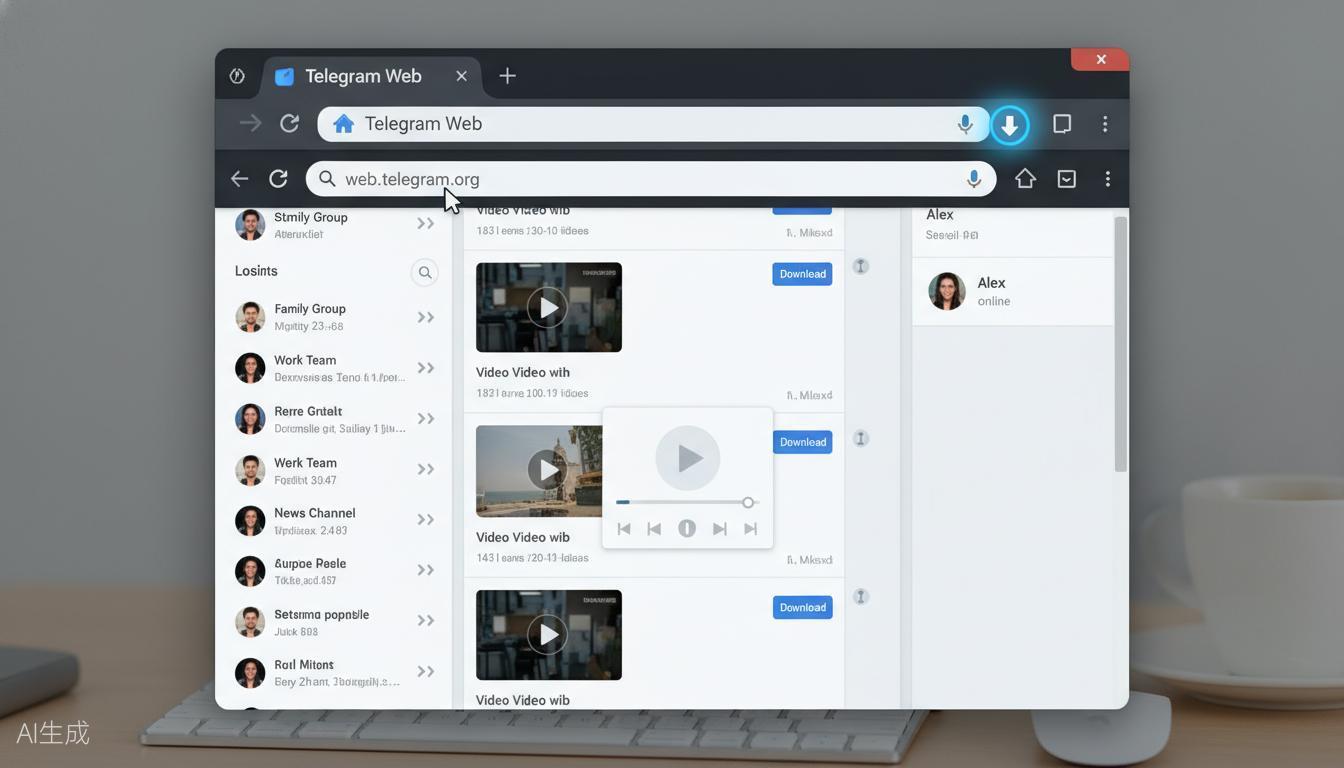Screen dimensions: 1344x768
Task: Play the first dark office video thumbnail
Action: coord(548,307)
